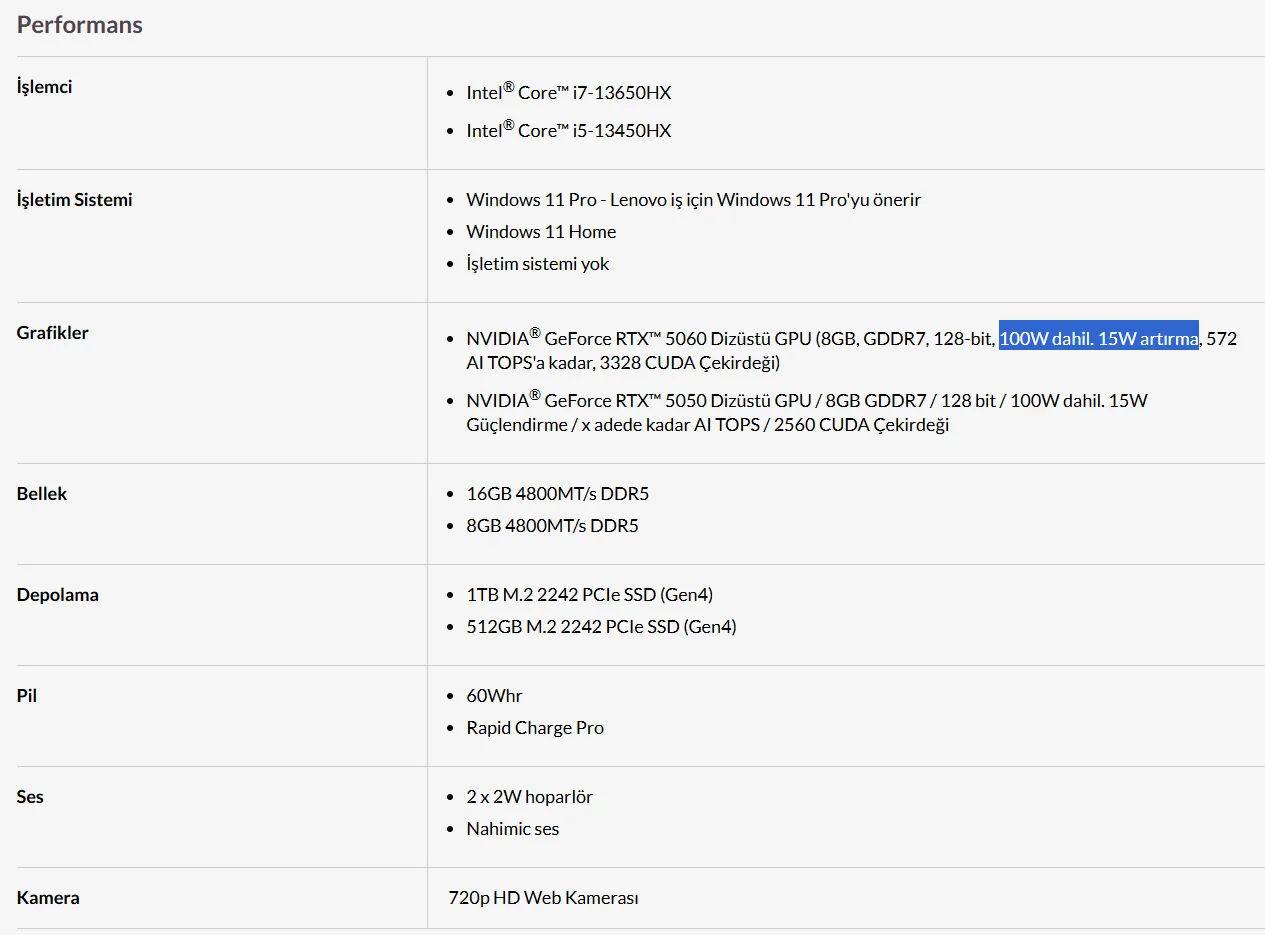The image size is (1265, 935).
Task: Click the highlighted '100W dahil. 15W artırma' text
Action: coord(1098,339)
